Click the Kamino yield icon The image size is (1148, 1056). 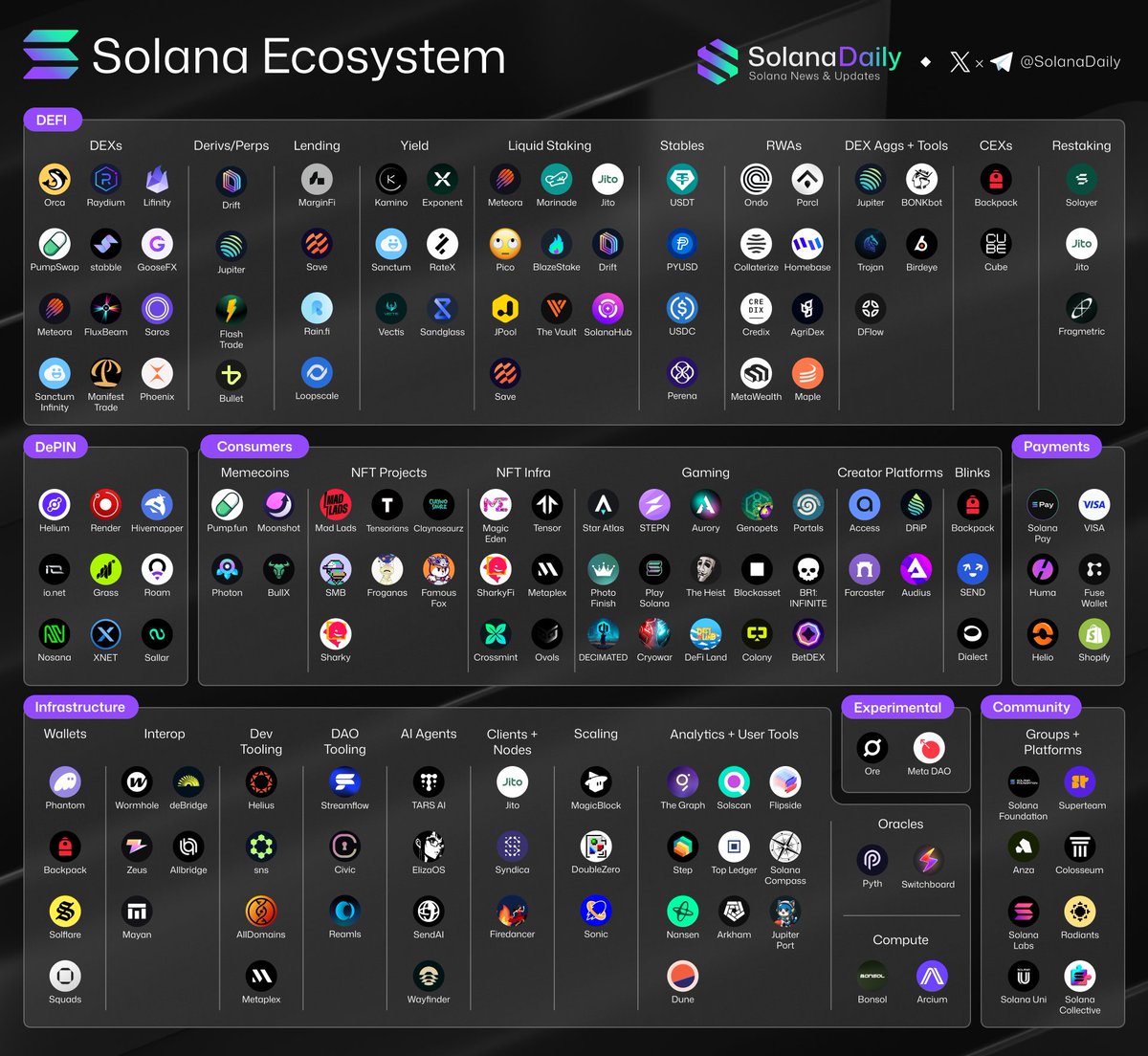(x=390, y=179)
